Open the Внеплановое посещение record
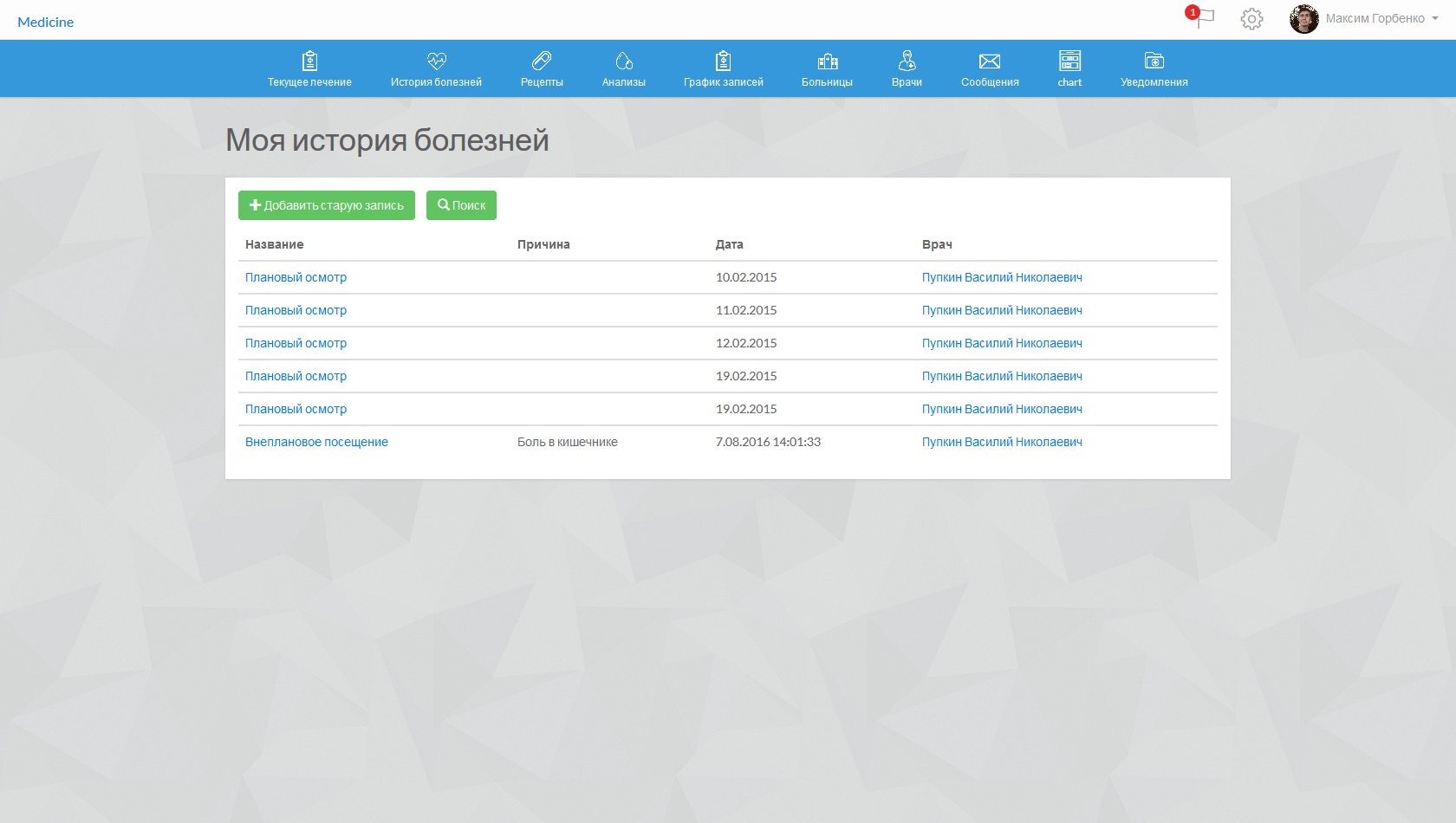This screenshot has width=1456, height=823. tap(316, 442)
